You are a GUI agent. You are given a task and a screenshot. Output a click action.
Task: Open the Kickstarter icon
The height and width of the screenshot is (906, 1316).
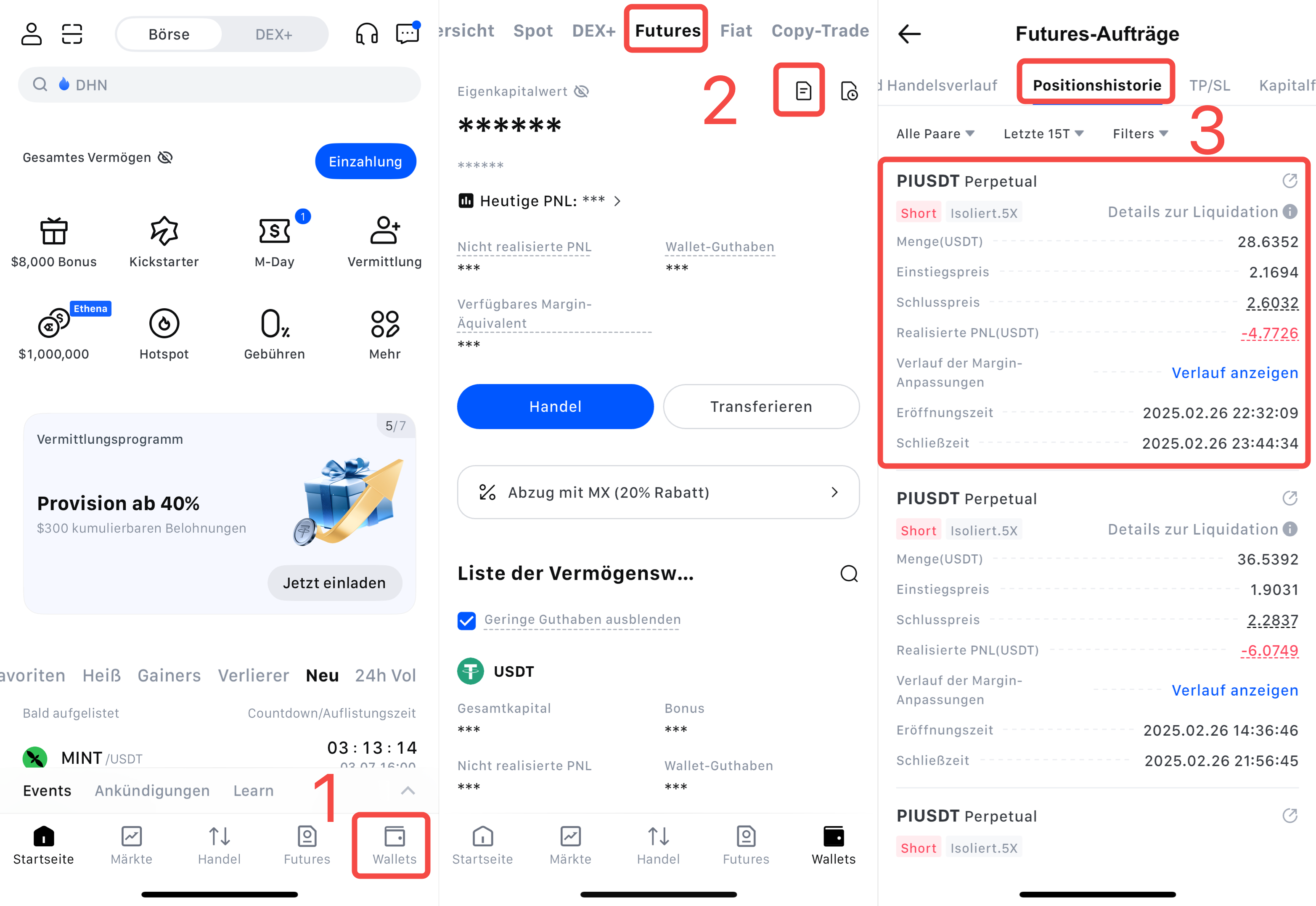coord(164,230)
